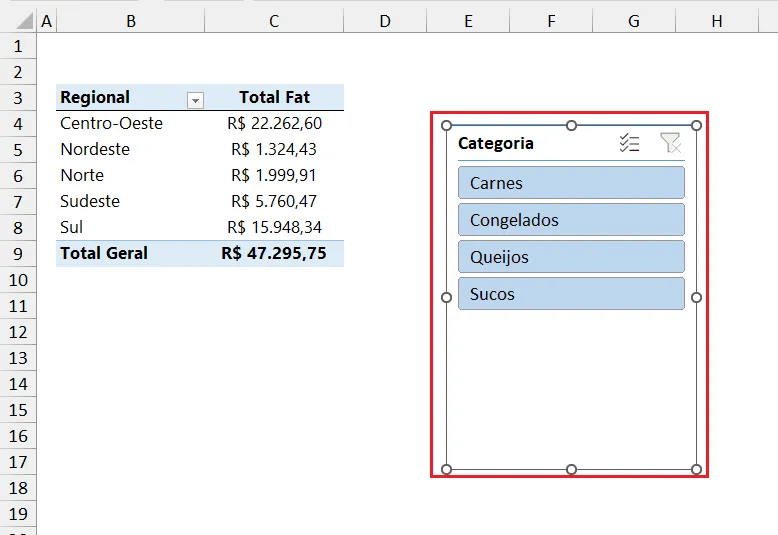Select the Nordeste cell
The width and height of the screenshot is (778, 535).
tap(130, 149)
